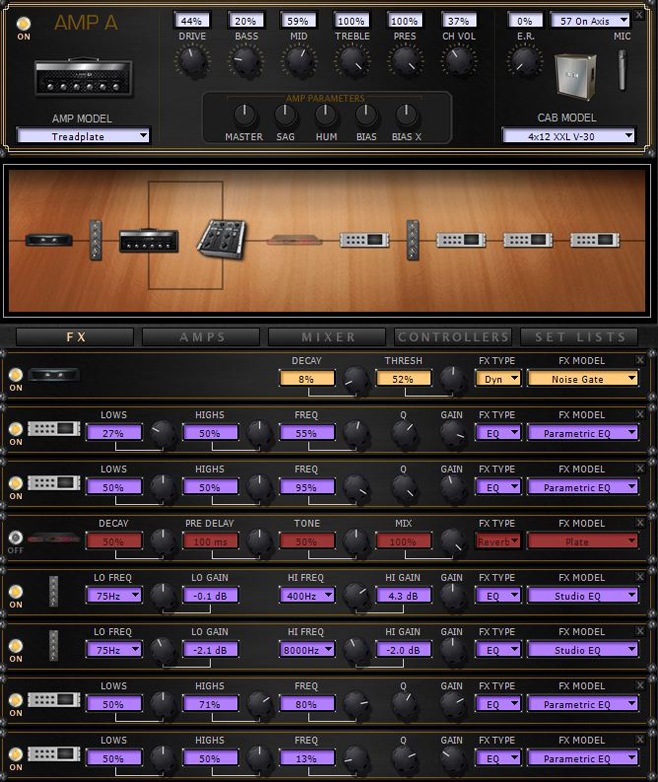Open the Dyn FX type dropdown
The width and height of the screenshot is (658, 782).
pos(498,379)
